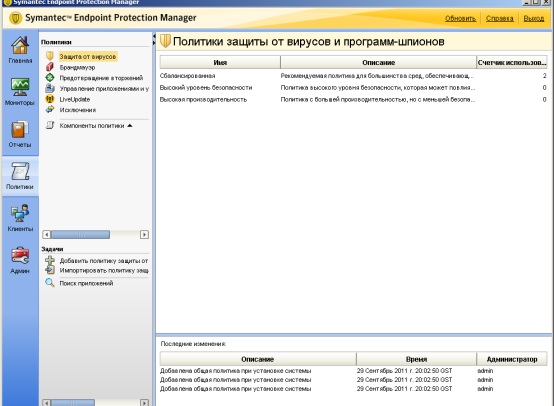Image resolution: width=554 pixels, height=406 pixels.
Task: Click the magnifier search applications icon
Action: [x=50, y=283]
